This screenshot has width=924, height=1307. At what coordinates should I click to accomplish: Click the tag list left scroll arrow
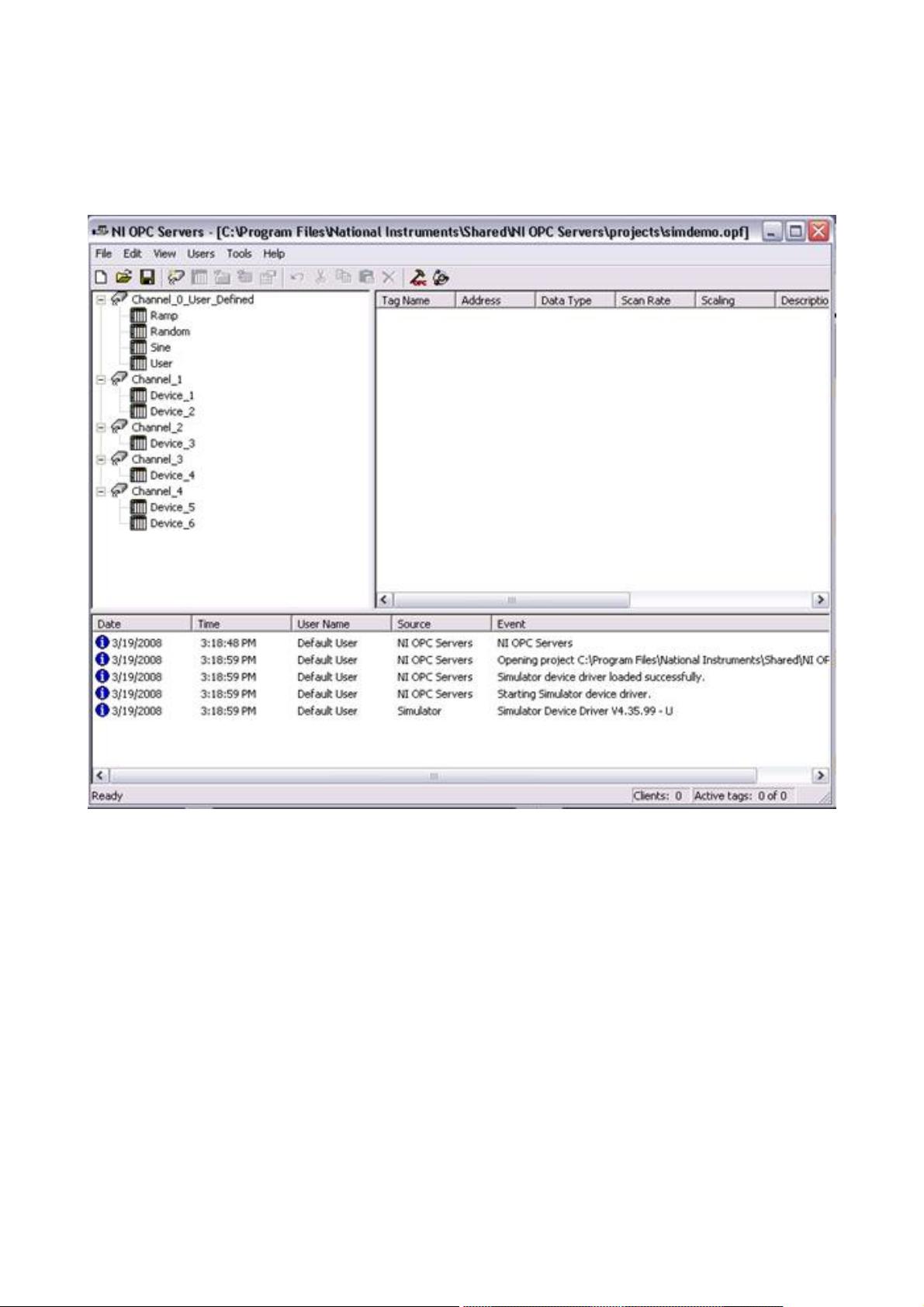(x=386, y=600)
